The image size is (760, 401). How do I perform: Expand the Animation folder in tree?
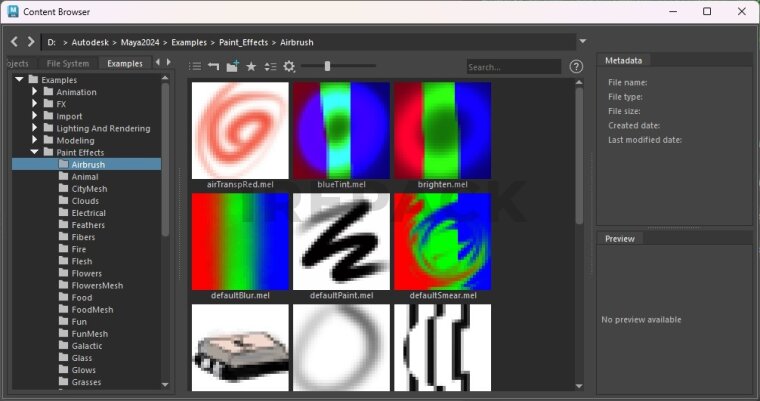pyautogui.click(x=35, y=92)
